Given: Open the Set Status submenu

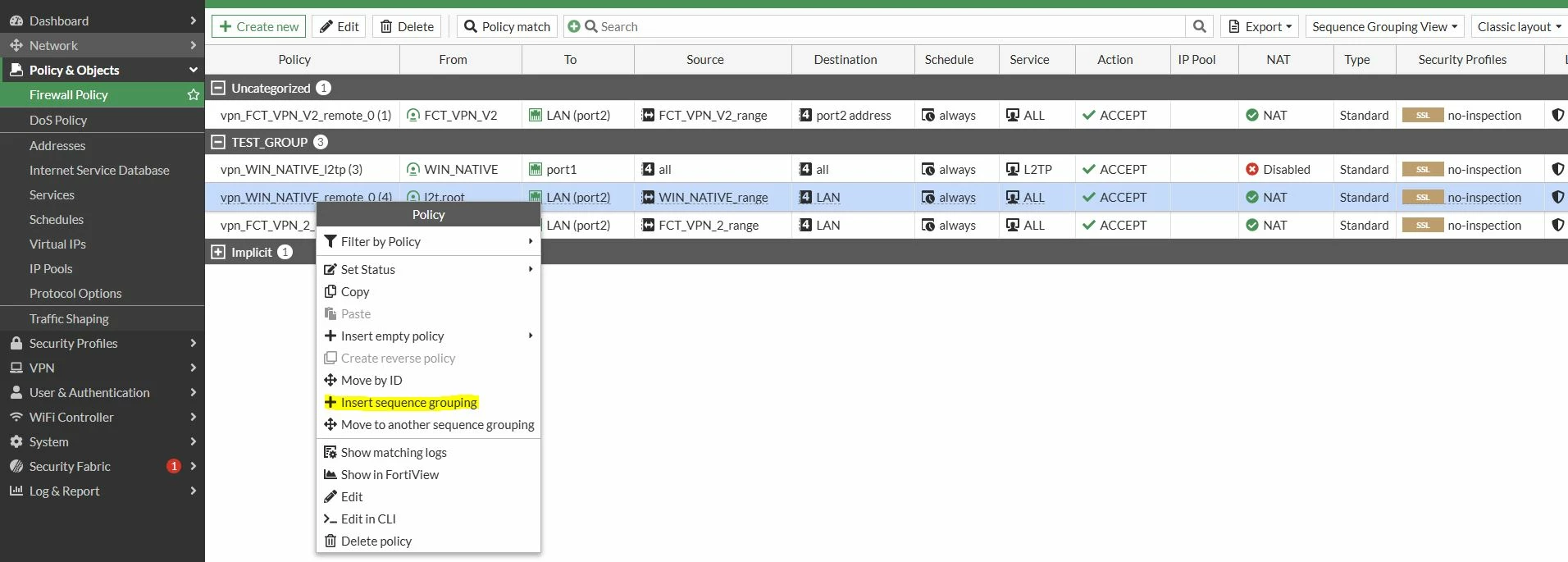Looking at the screenshot, I should coord(428,269).
